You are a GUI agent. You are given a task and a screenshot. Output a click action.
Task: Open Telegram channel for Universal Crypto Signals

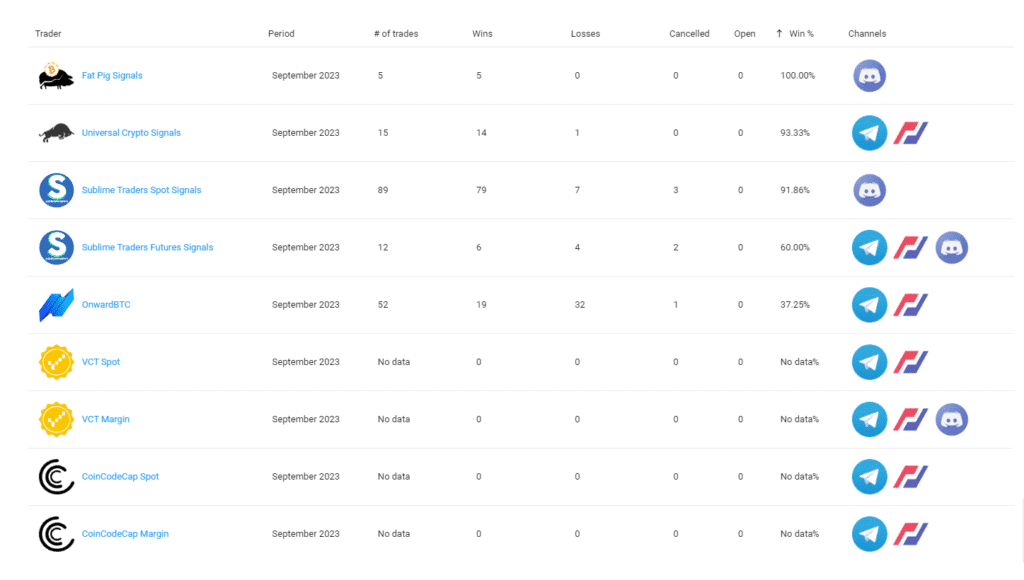click(869, 133)
